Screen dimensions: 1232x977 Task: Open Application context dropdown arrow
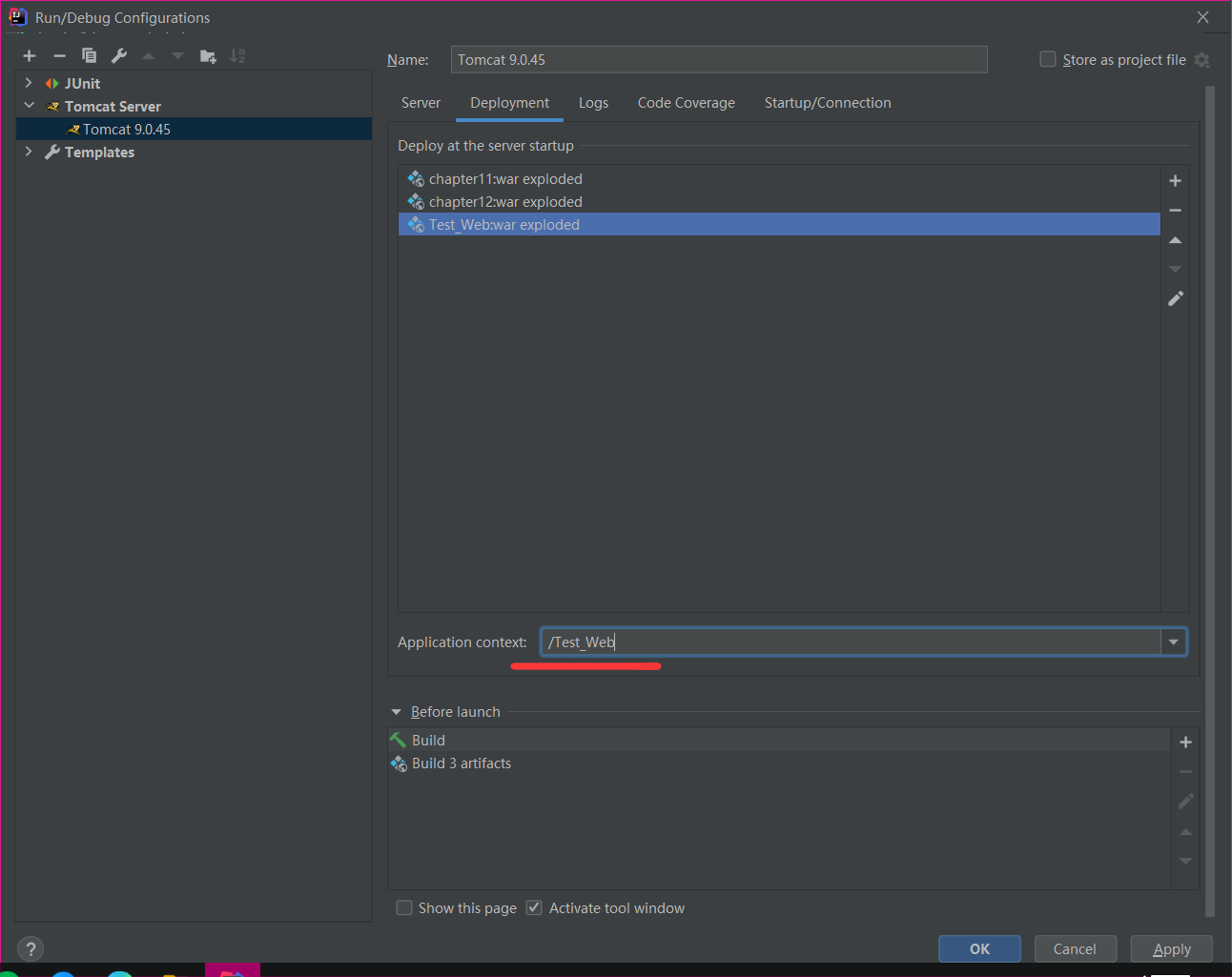[x=1173, y=642]
